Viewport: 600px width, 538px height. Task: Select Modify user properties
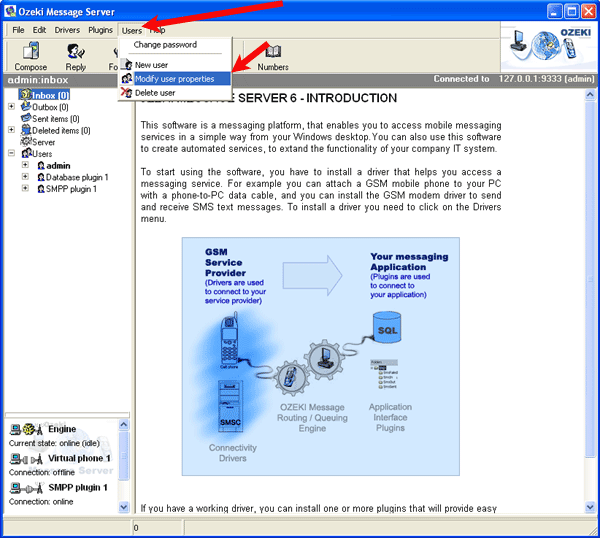pos(175,79)
